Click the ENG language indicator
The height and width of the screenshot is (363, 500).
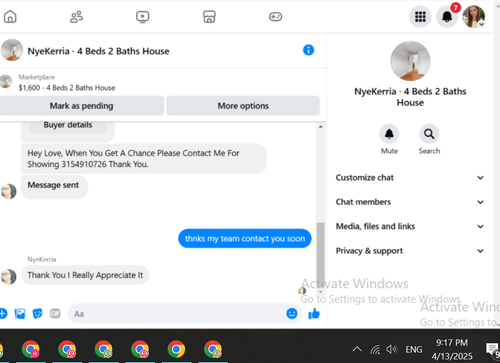[x=414, y=349]
